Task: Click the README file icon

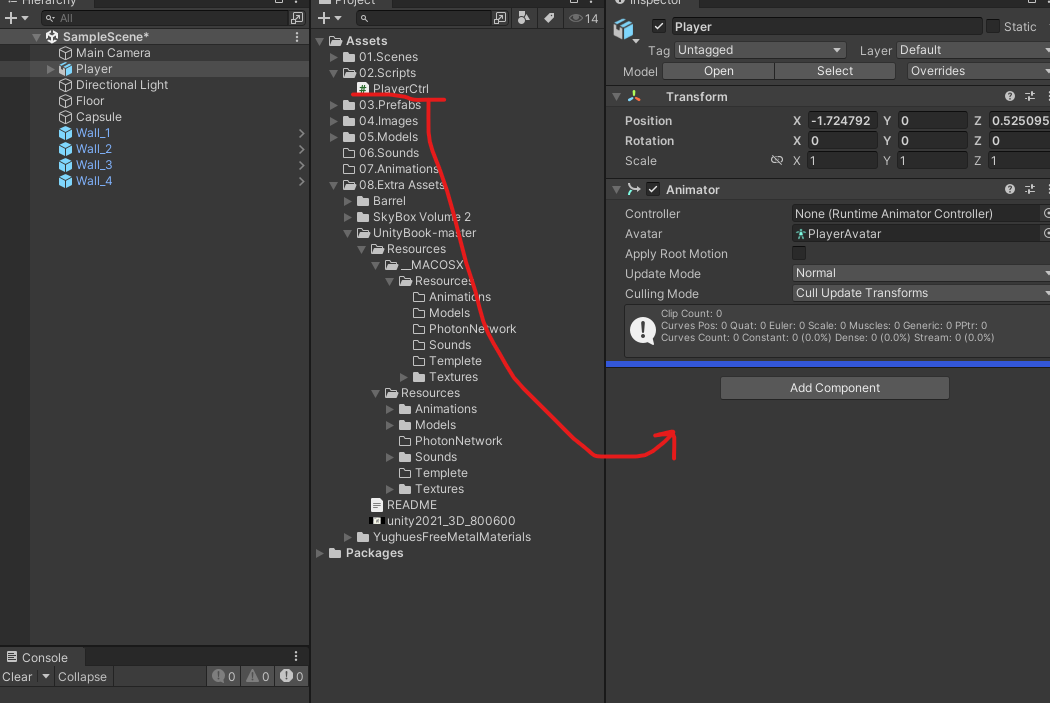Action: click(x=377, y=505)
